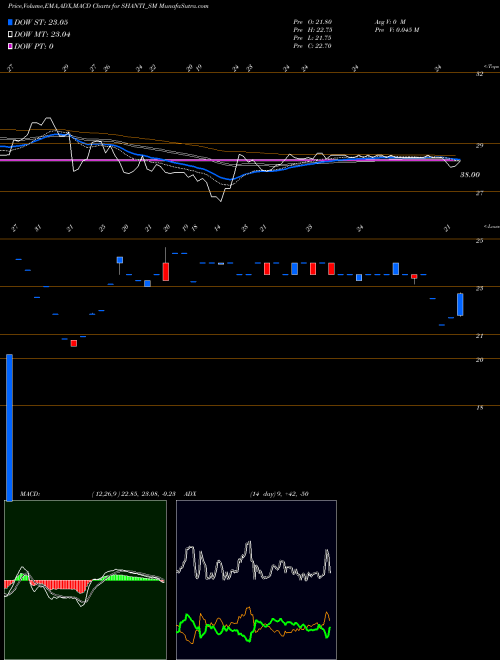Click the 'Pre V: 0.045 M' value
The height and width of the screenshot is (660, 500).
coord(396,30)
